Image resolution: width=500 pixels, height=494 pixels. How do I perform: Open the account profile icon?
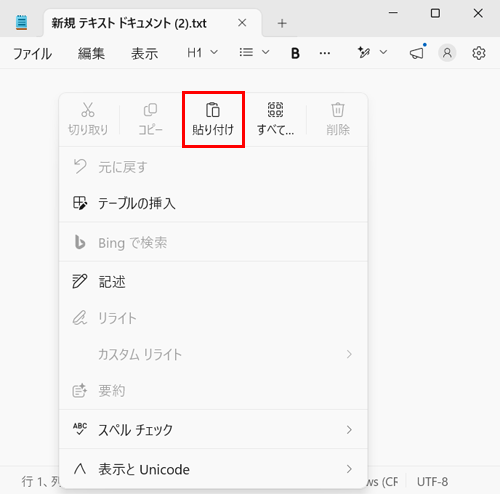[x=447, y=53]
